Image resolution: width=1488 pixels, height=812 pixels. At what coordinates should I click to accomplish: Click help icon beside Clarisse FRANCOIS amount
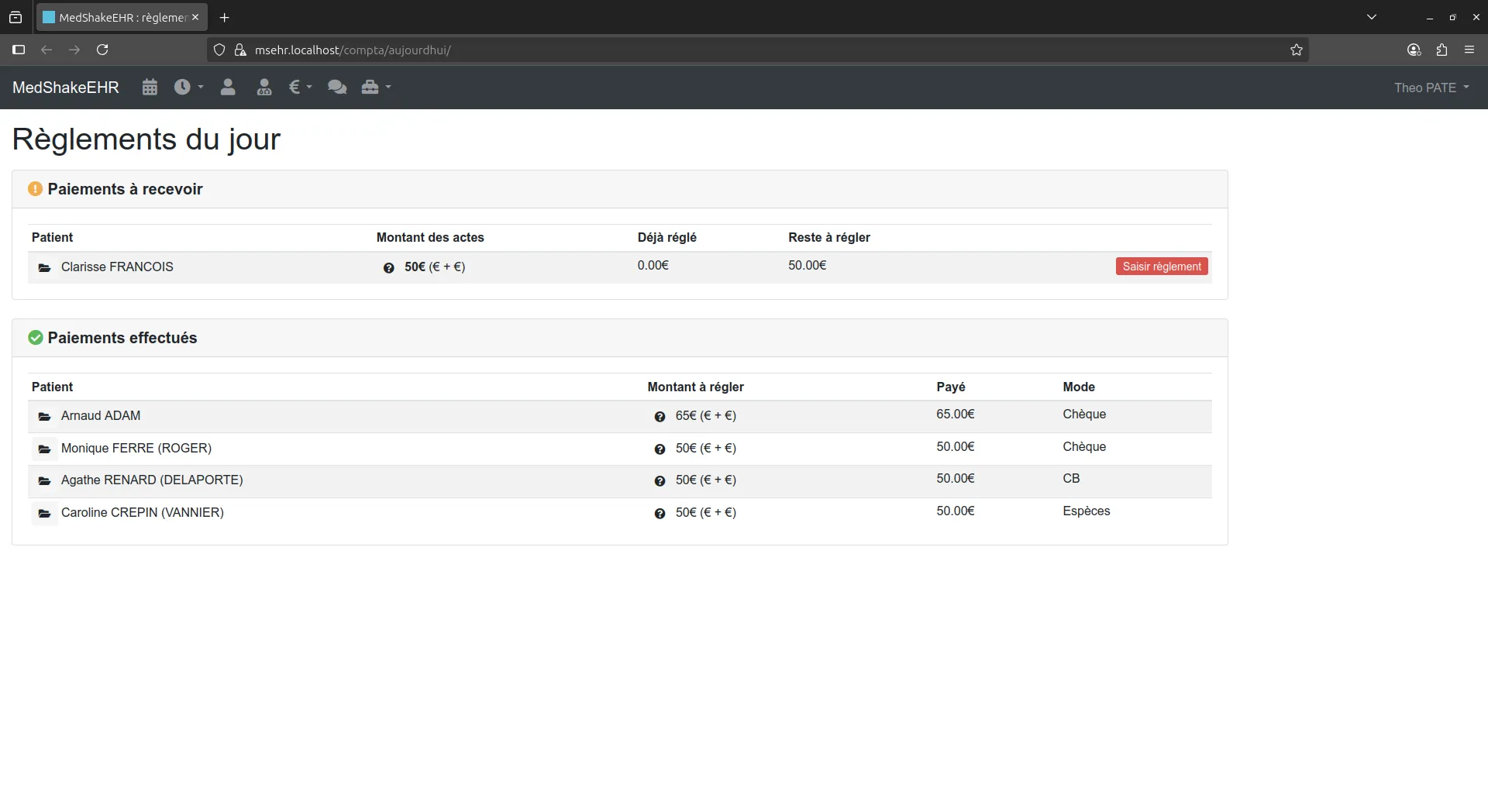click(388, 268)
